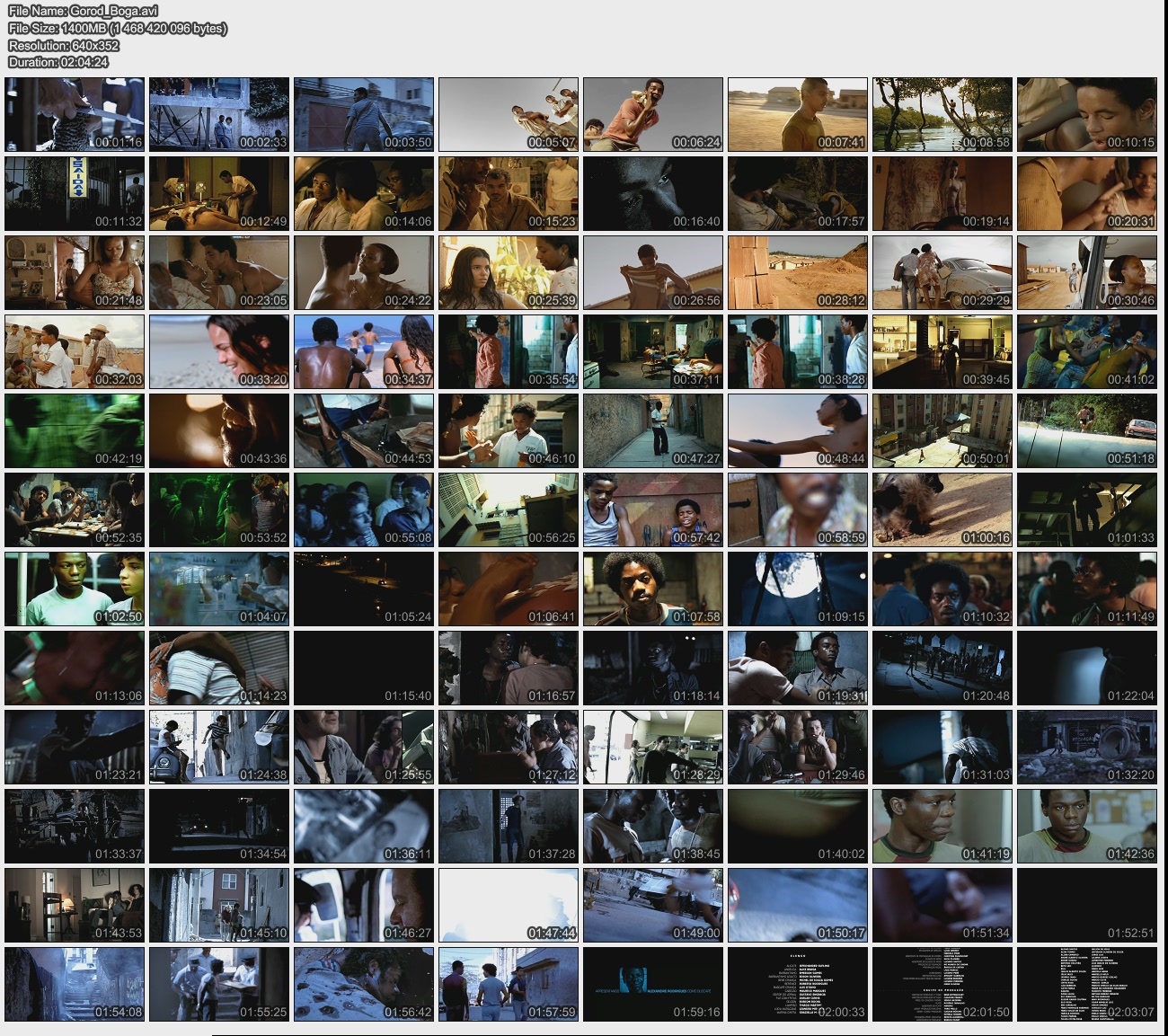
Task: Select the thumbnail at 00:29:29 with car
Action: point(942,272)
